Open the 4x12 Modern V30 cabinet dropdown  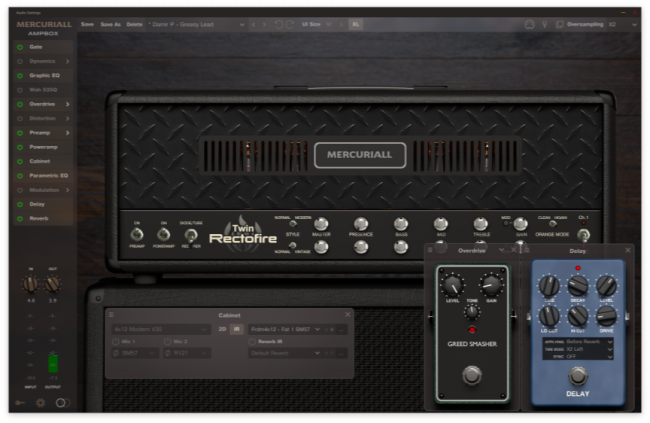pos(159,328)
